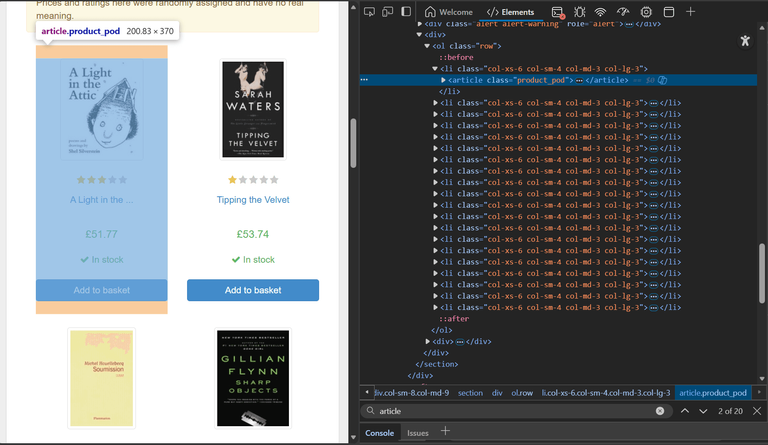This screenshot has width=768, height=445.
Task: Click the plus icon next to Issues tab
Action: 445,431
